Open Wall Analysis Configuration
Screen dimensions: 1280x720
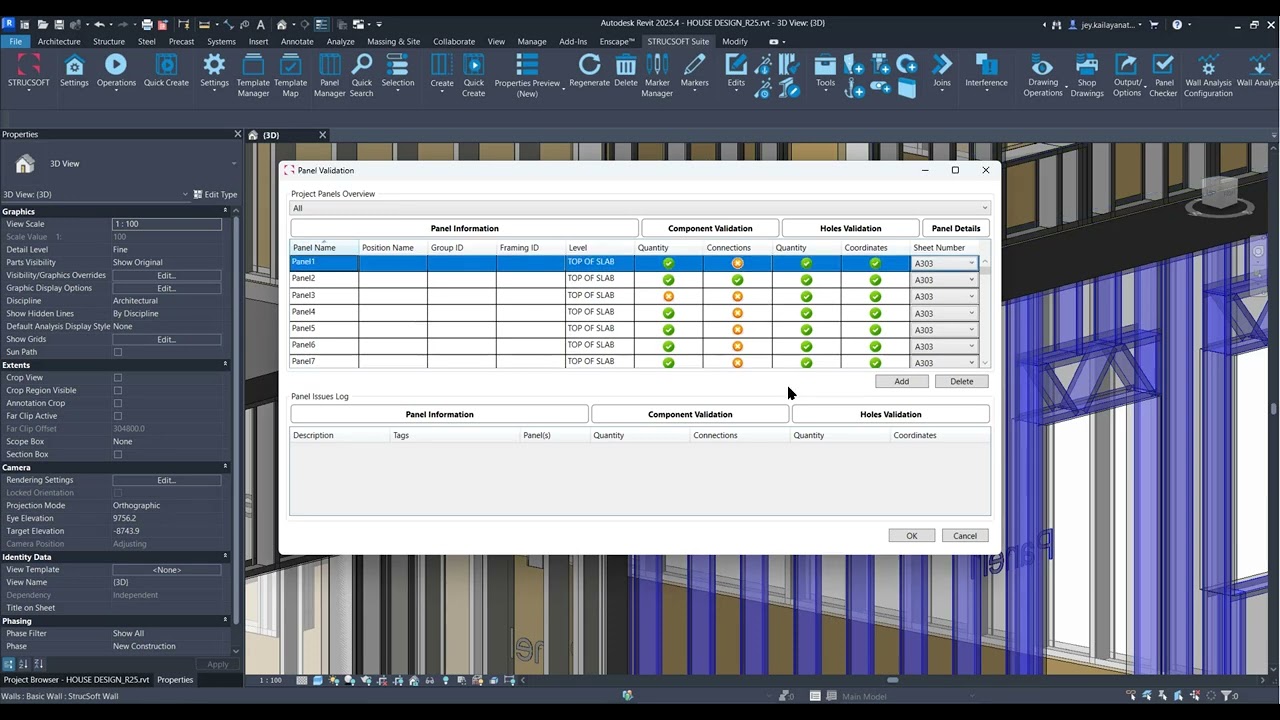[x=1208, y=76]
